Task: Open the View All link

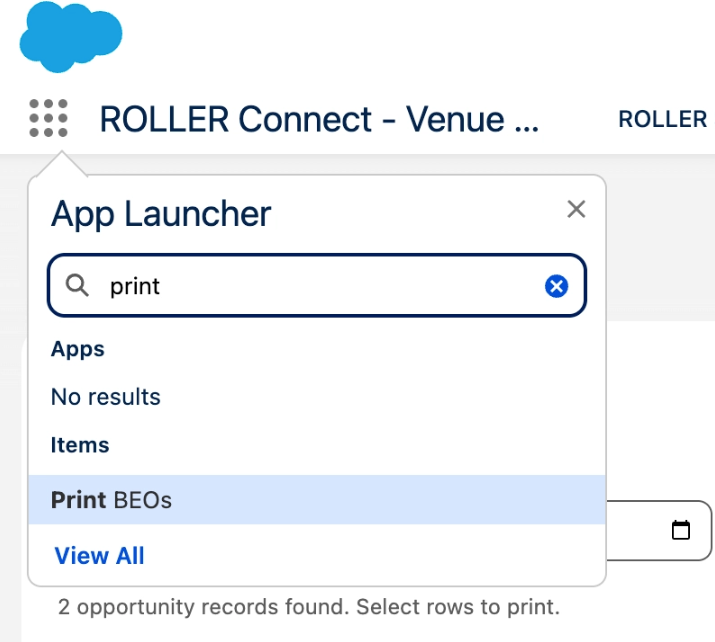Action: click(99, 555)
